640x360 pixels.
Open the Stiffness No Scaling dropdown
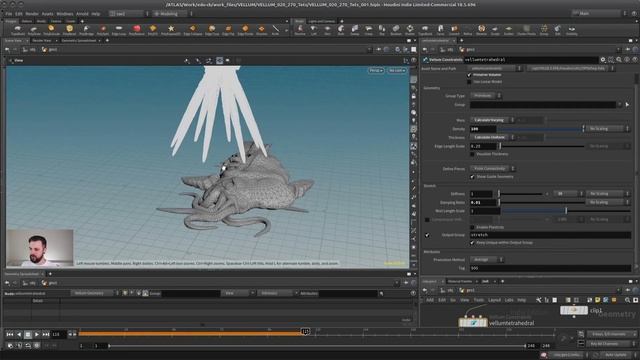coord(607,193)
